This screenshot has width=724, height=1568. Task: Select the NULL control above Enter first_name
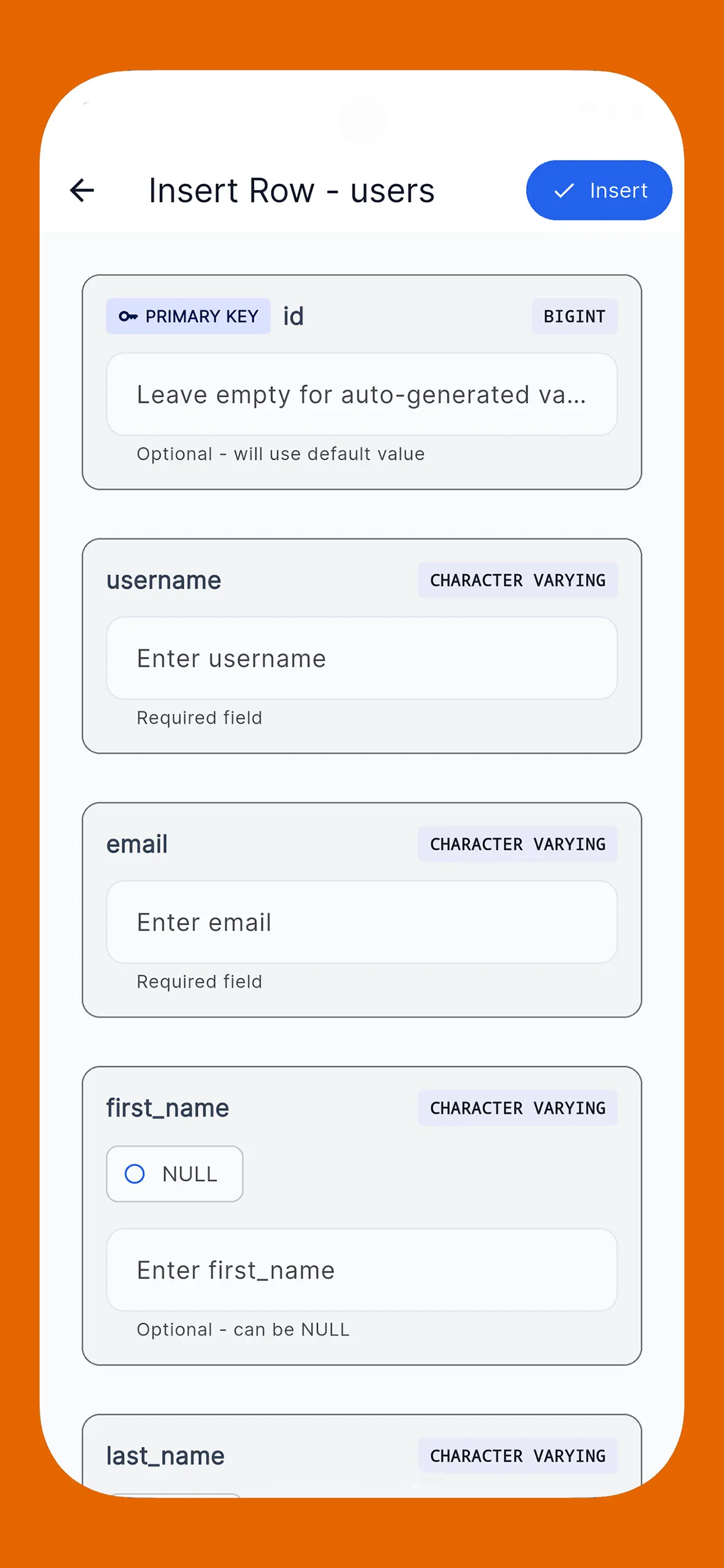click(174, 1174)
